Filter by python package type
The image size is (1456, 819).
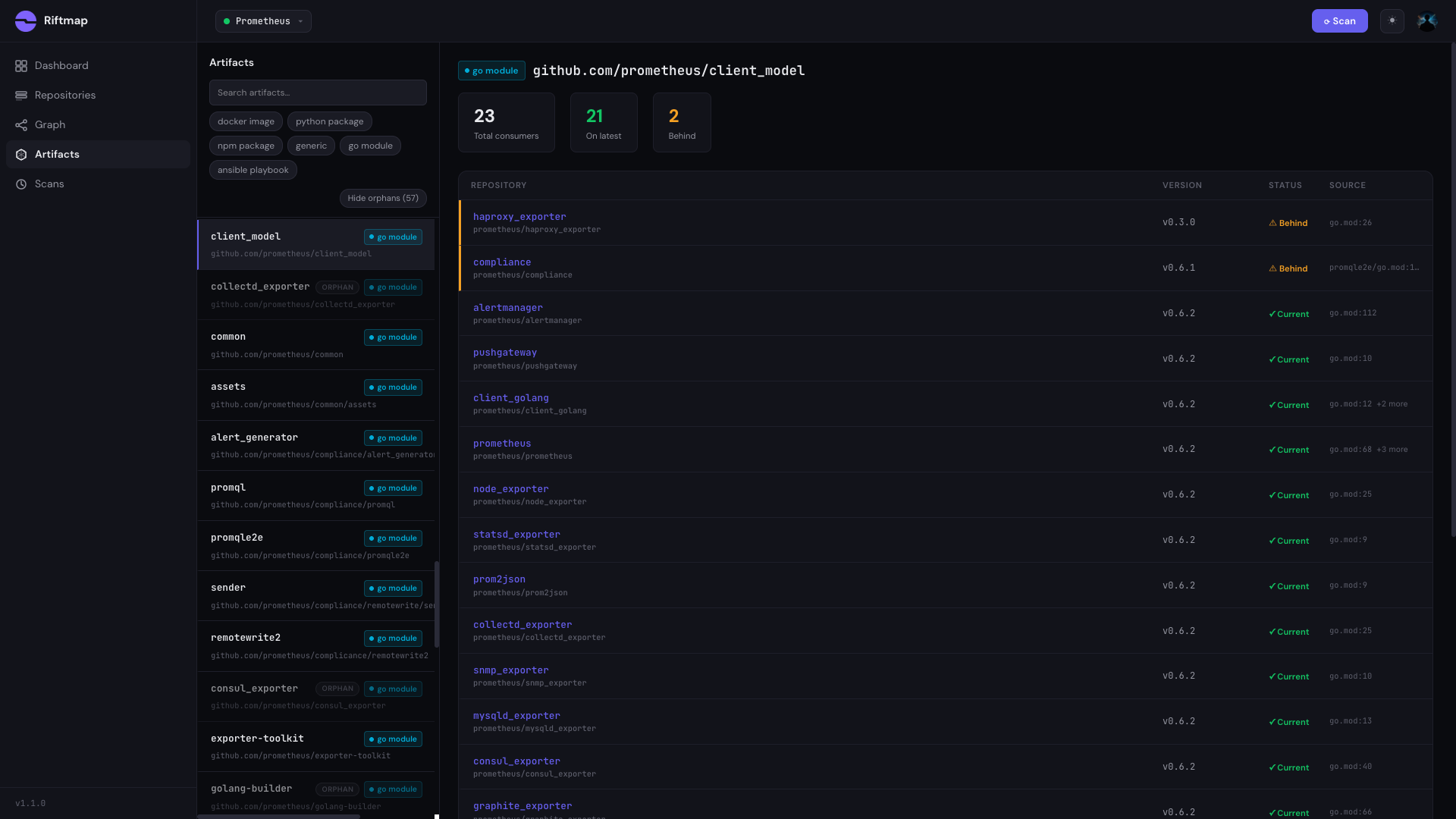[x=329, y=121]
